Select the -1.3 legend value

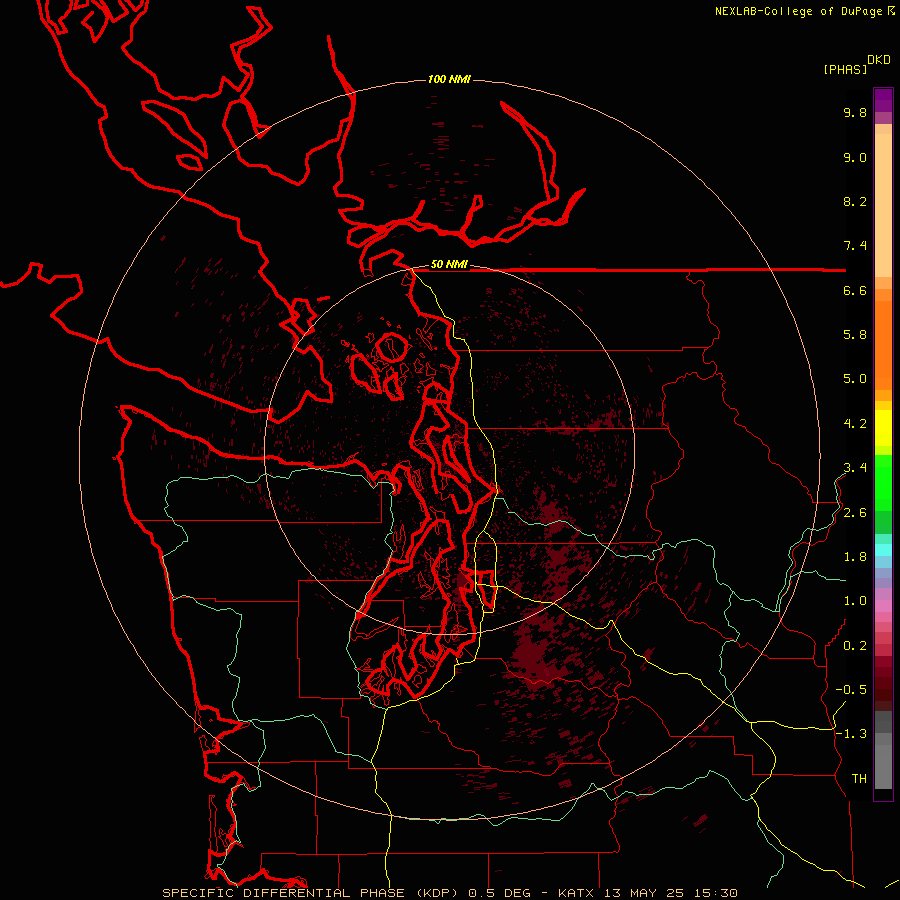coord(851,734)
